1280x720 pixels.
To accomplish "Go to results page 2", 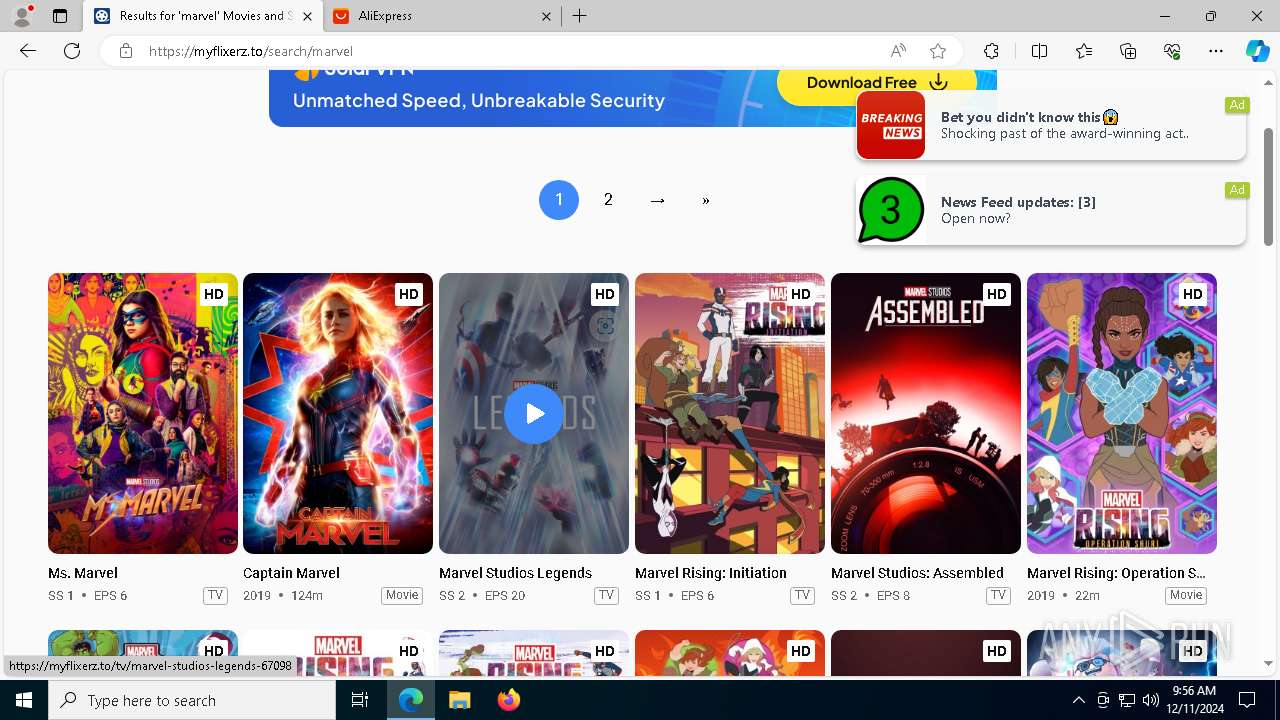I will pyautogui.click(x=608, y=200).
